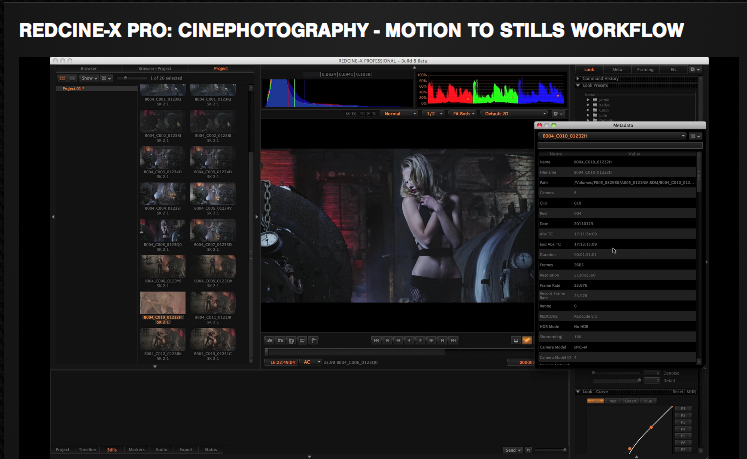Image resolution: width=747 pixels, height=459 pixels.
Task: Select the Look tab in the right panel
Action: click(x=589, y=70)
